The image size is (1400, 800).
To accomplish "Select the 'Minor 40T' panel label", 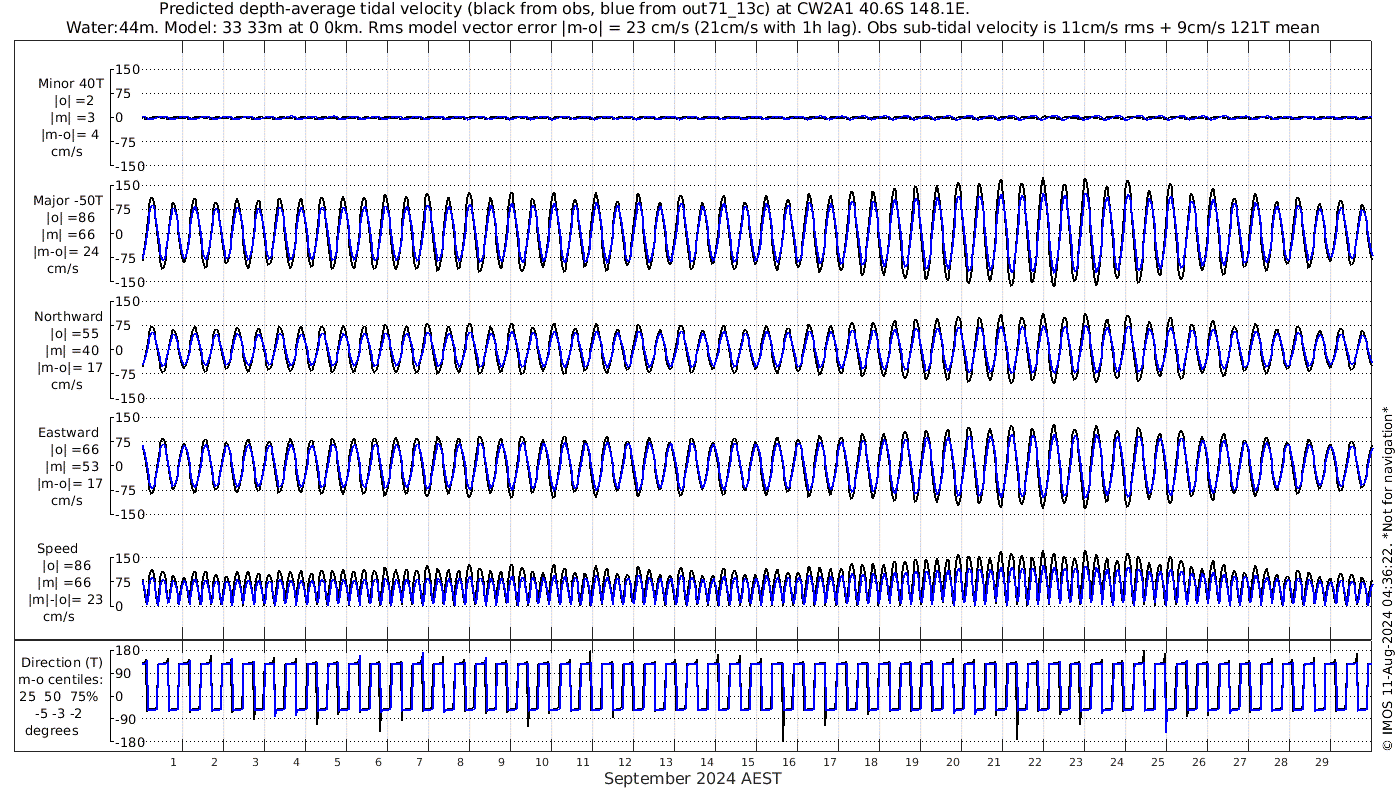I will point(70,84).
